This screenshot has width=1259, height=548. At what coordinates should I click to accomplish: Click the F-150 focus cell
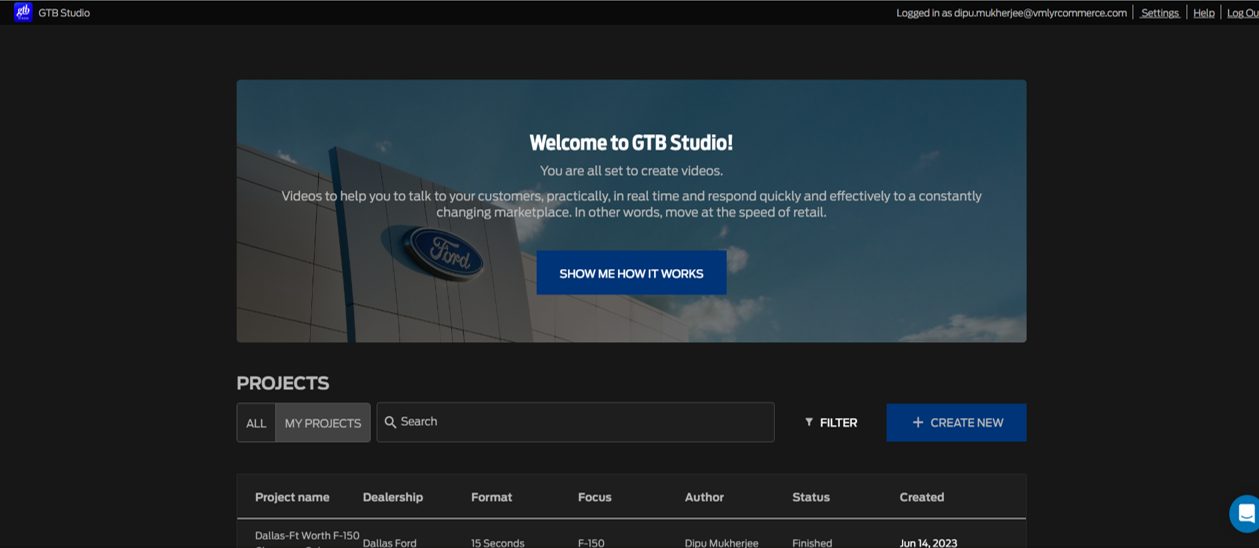[x=591, y=543]
